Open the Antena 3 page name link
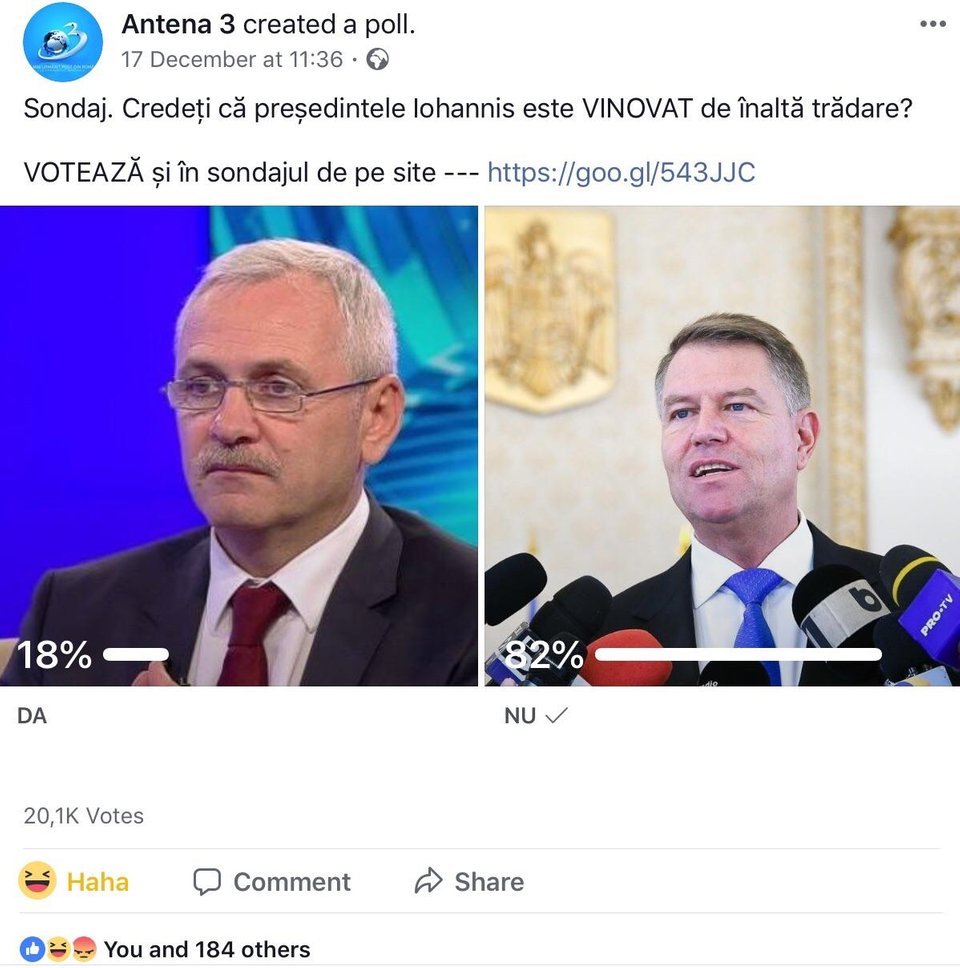The width and height of the screenshot is (960, 968). tap(178, 24)
